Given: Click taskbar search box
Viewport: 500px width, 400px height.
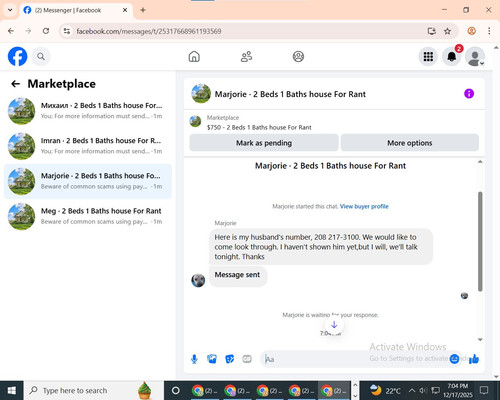Looking at the screenshot, I should pos(93,390).
